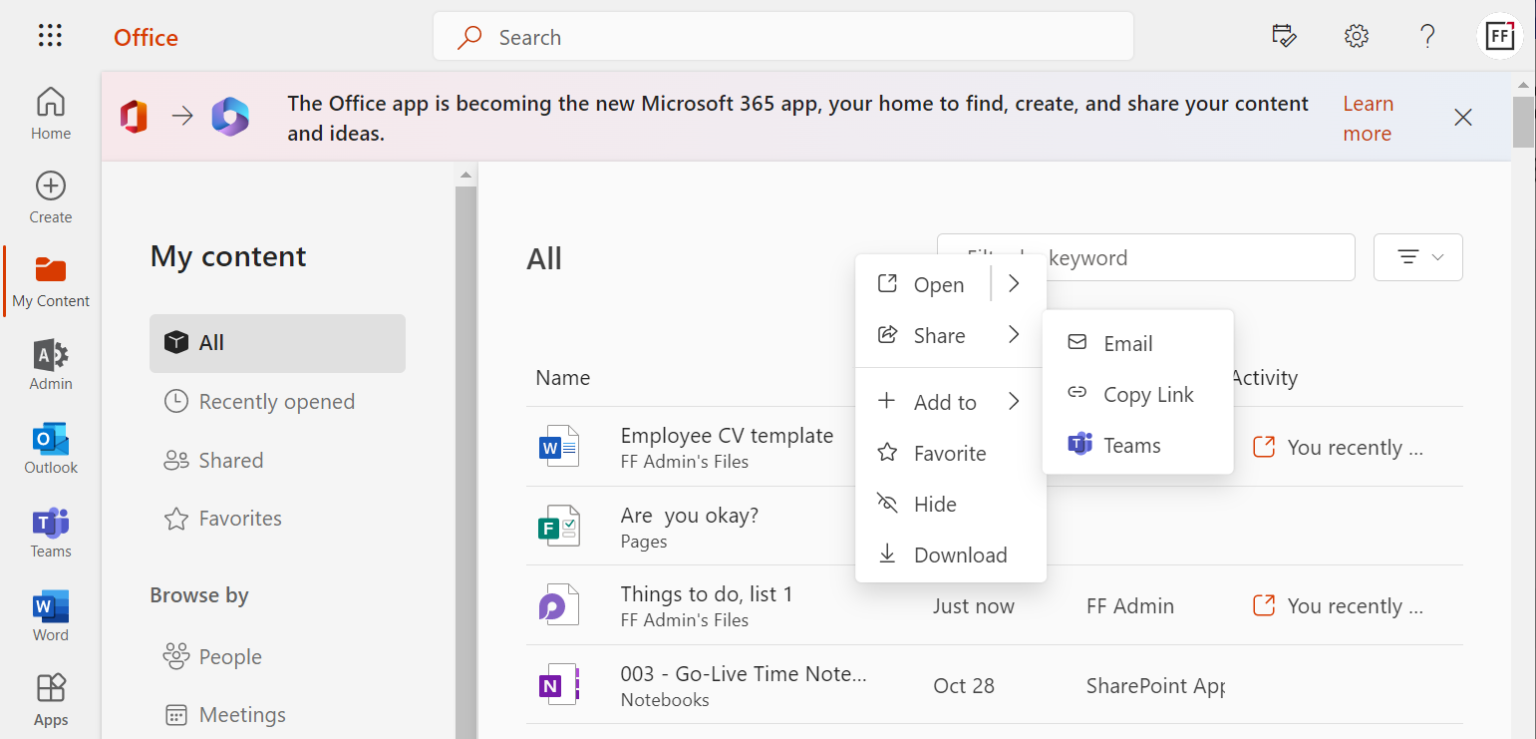
Task: Click the top Search box
Action: [x=783, y=37]
